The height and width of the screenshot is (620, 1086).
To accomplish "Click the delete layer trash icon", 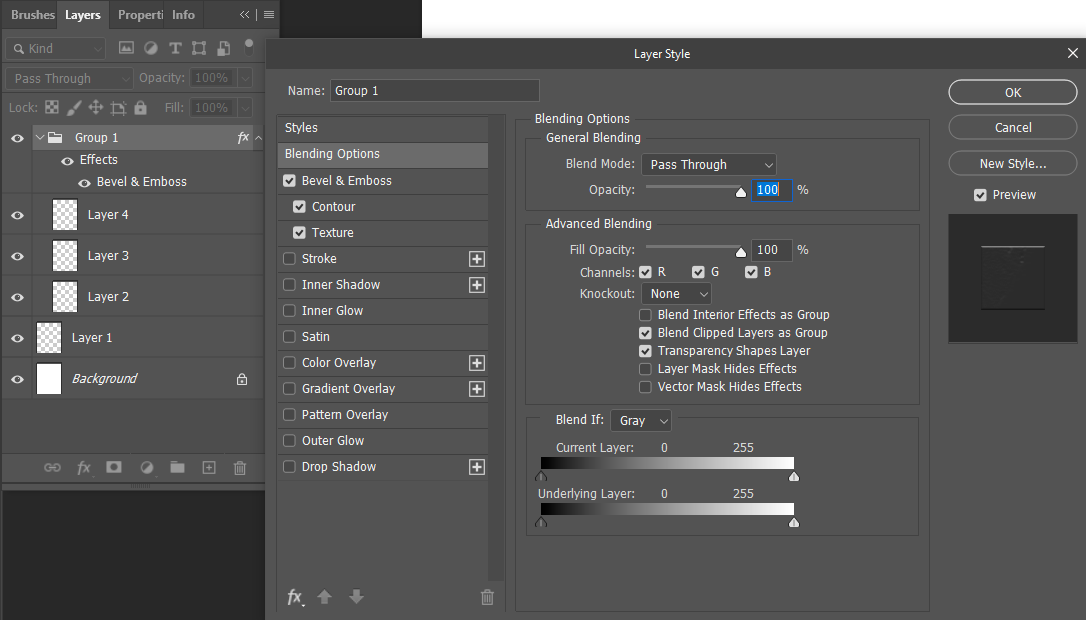I will point(240,467).
